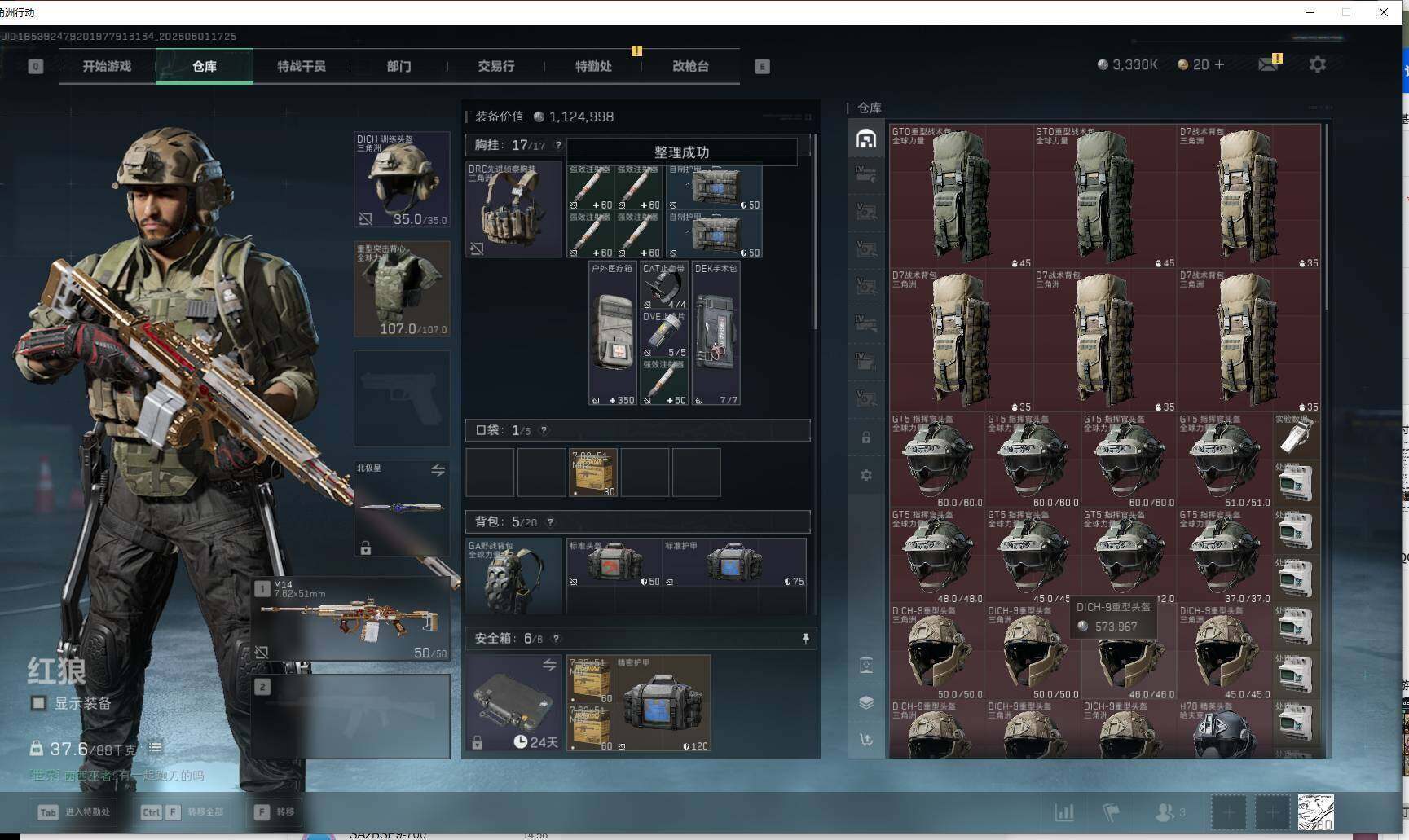Viewport: 1409px width, 840px height.
Task: Select the 精密护甲 repair kit in safe box
Action: 663,703
